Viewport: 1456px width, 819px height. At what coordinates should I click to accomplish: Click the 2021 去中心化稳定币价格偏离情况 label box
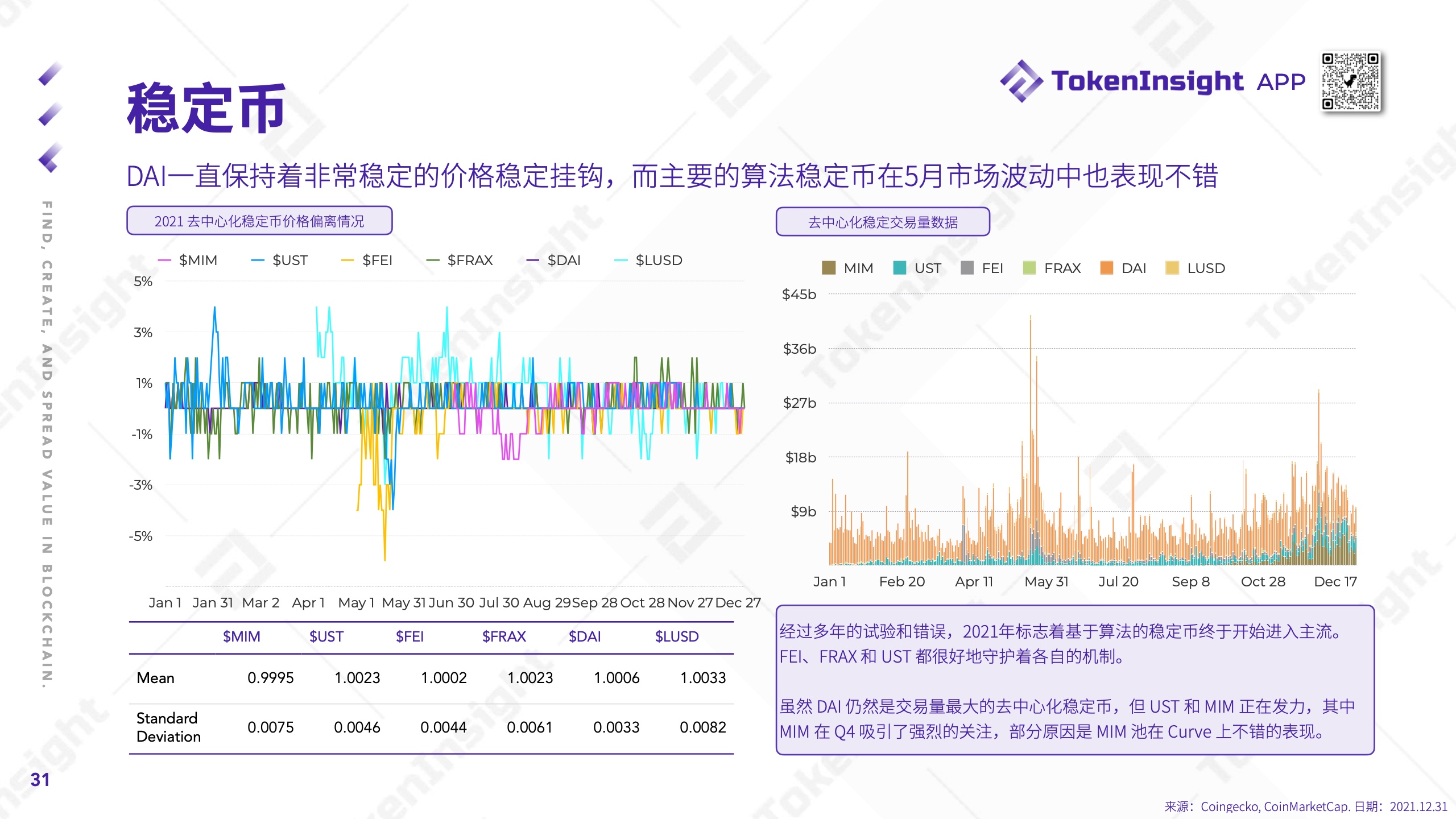tap(259, 221)
